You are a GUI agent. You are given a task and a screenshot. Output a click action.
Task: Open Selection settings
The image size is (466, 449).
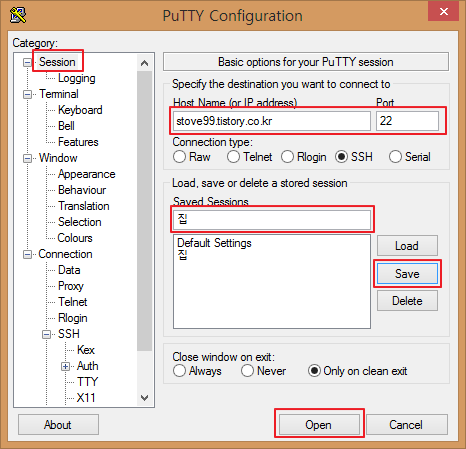pos(80,222)
